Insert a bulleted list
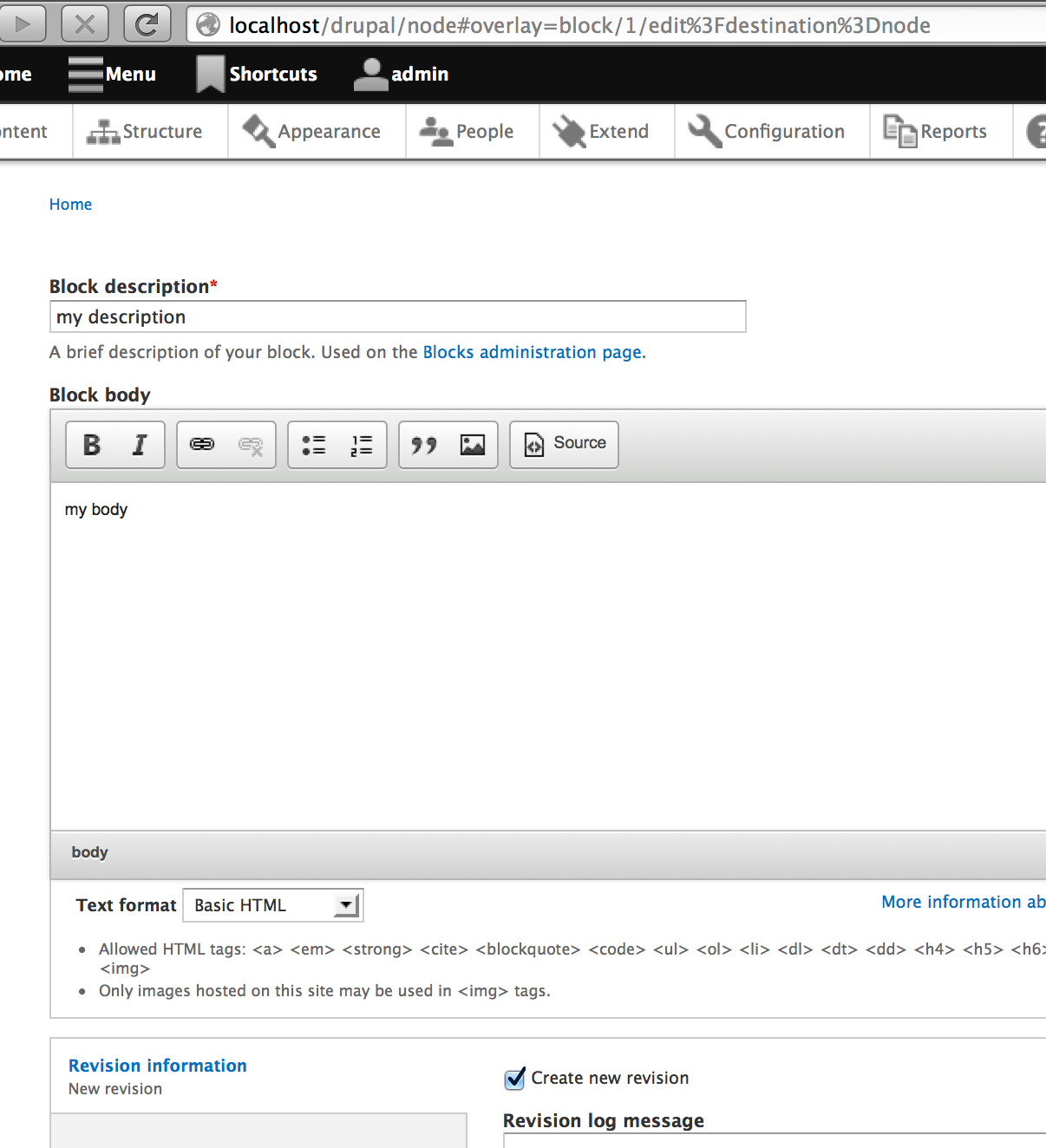Viewport: 1046px width, 1148px height. (x=313, y=445)
